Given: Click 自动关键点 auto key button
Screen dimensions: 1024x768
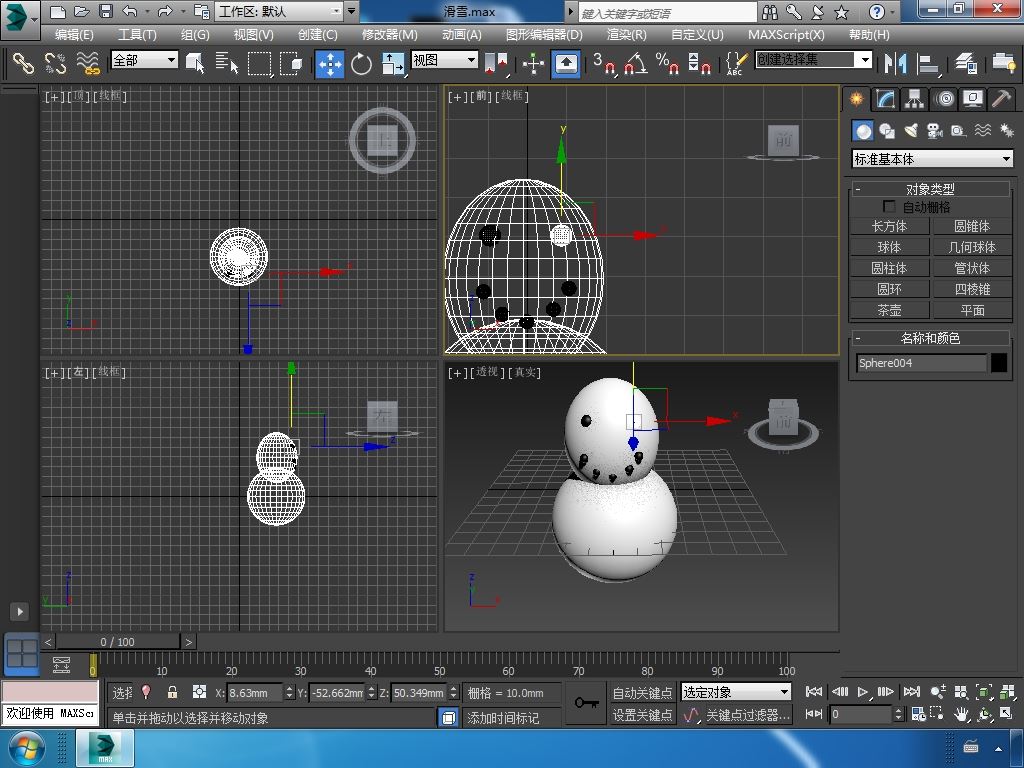Looking at the screenshot, I should 642,692.
